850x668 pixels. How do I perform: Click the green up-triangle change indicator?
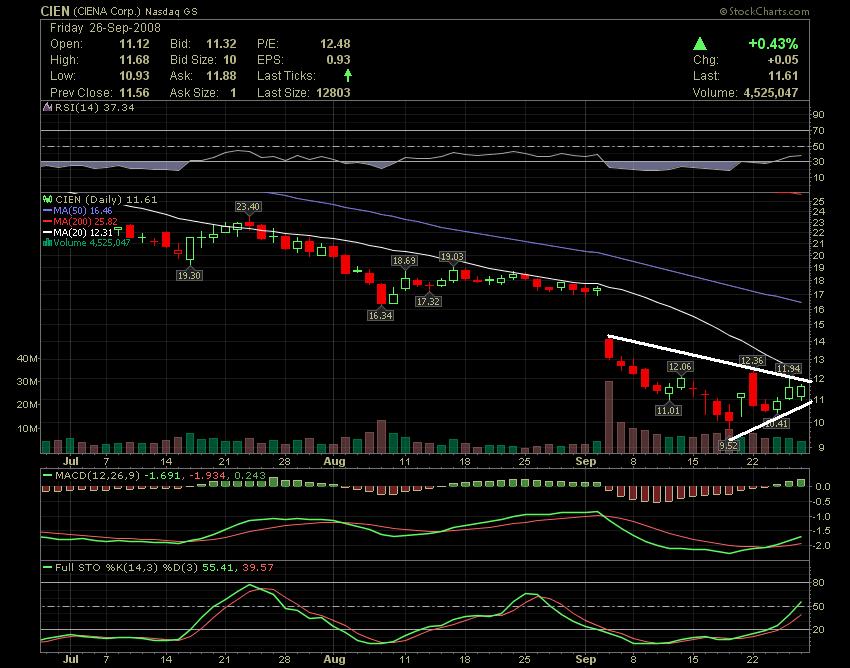tap(700, 44)
